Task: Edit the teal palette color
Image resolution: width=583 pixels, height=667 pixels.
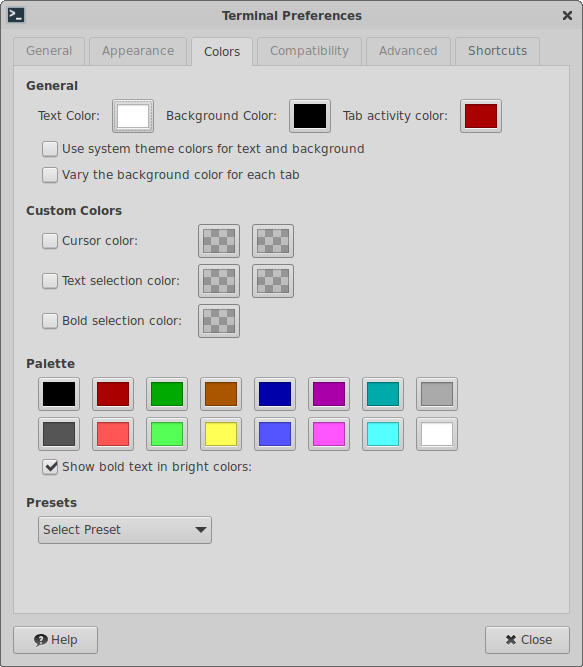Action: point(383,394)
